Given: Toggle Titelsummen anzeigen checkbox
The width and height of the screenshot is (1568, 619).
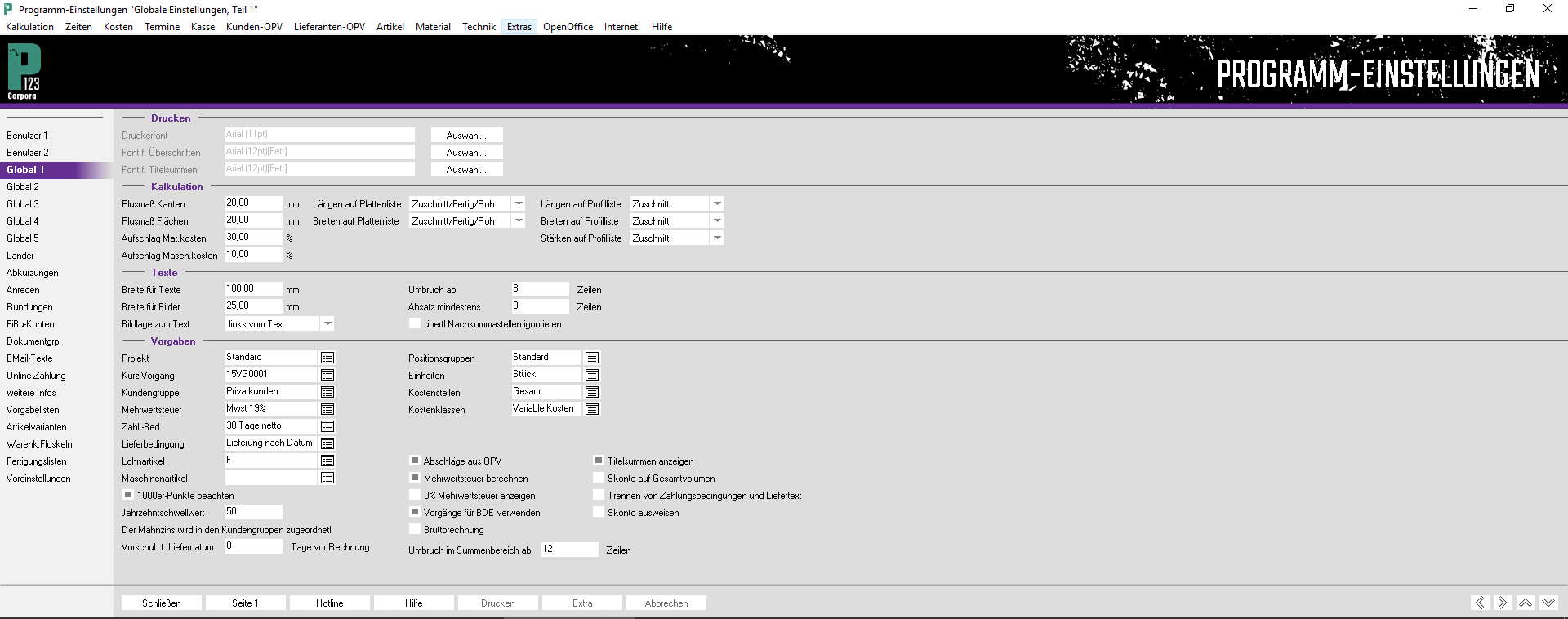Looking at the screenshot, I should (599, 461).
